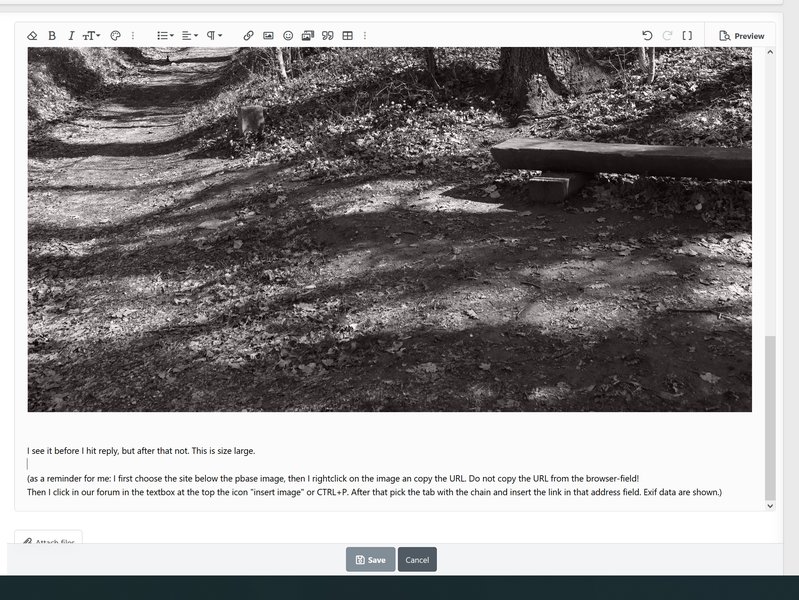Click the Preview button
Image resolution: width=799 pixels, height=600 pixels.
coord(741,36)
